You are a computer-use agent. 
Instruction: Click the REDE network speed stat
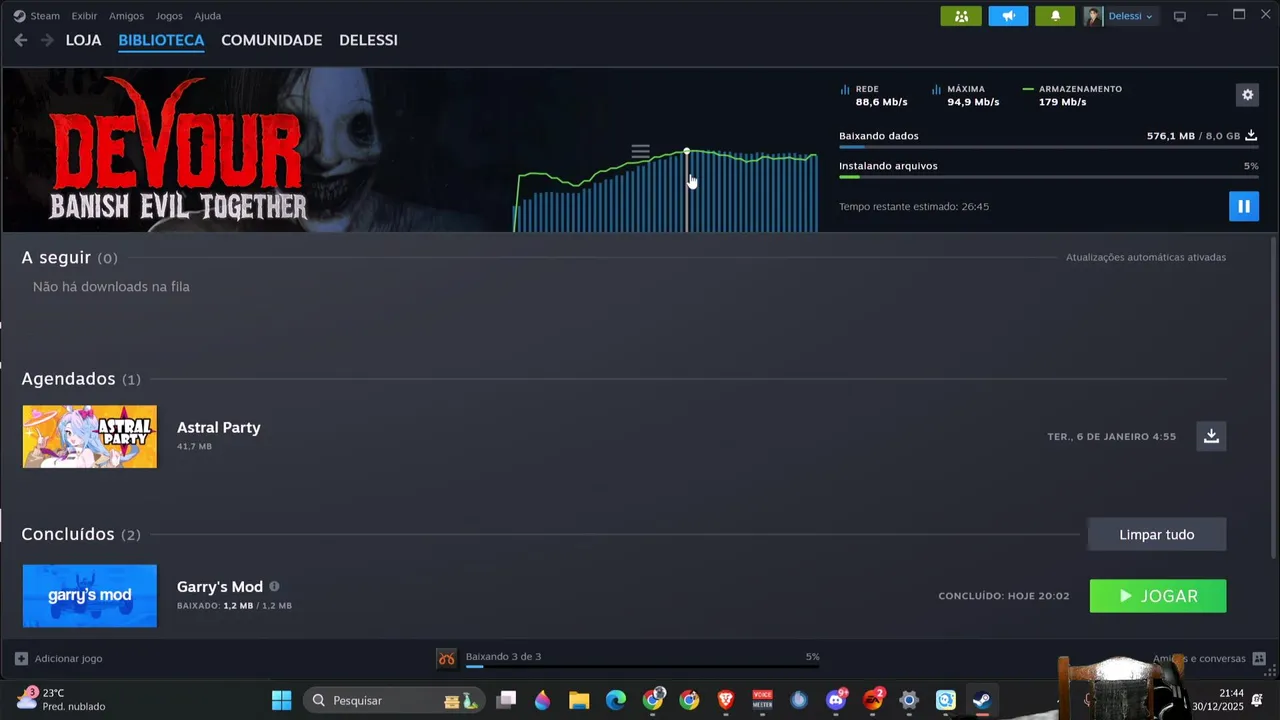874,95
